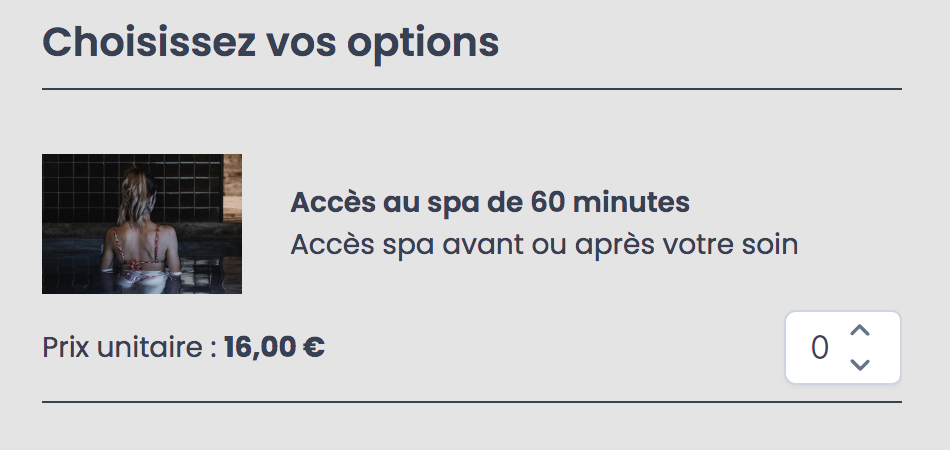Image resolution: width=950 pixels, height=450 pixels.
Task: Click the dark tiled wall in the photo
Action: pyautogui.click(x=188, y=182)
